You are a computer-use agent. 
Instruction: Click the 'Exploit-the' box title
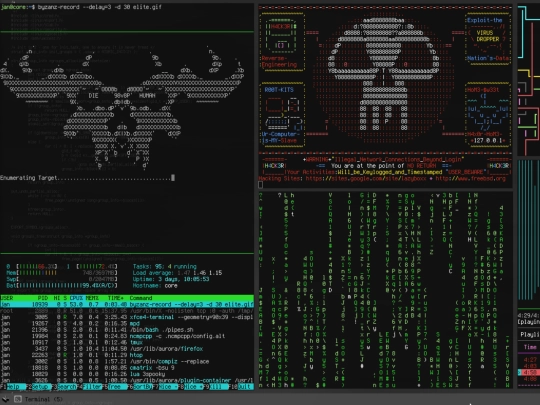(x=485, y=20)
